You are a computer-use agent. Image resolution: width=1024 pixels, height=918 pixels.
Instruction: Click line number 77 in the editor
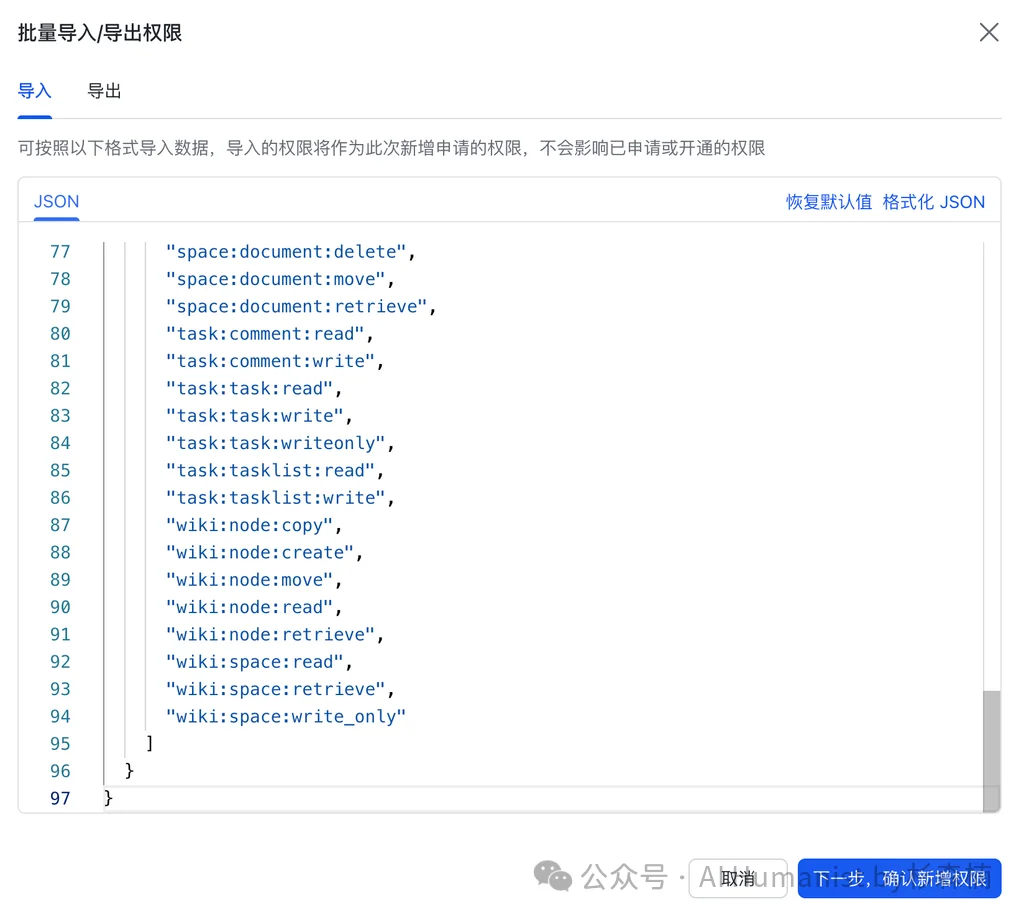pos(59,251)
